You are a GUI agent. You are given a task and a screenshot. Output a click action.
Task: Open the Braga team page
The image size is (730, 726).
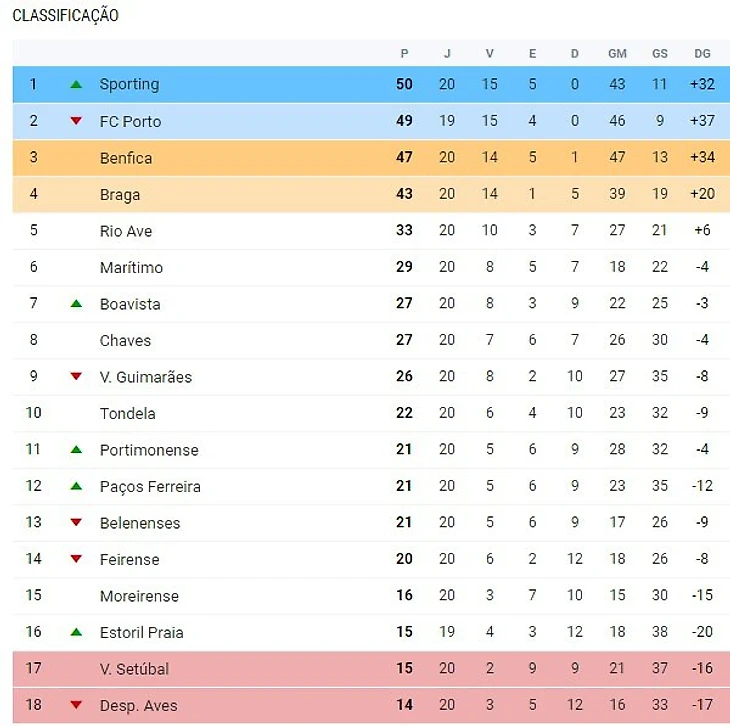(120, 195)
